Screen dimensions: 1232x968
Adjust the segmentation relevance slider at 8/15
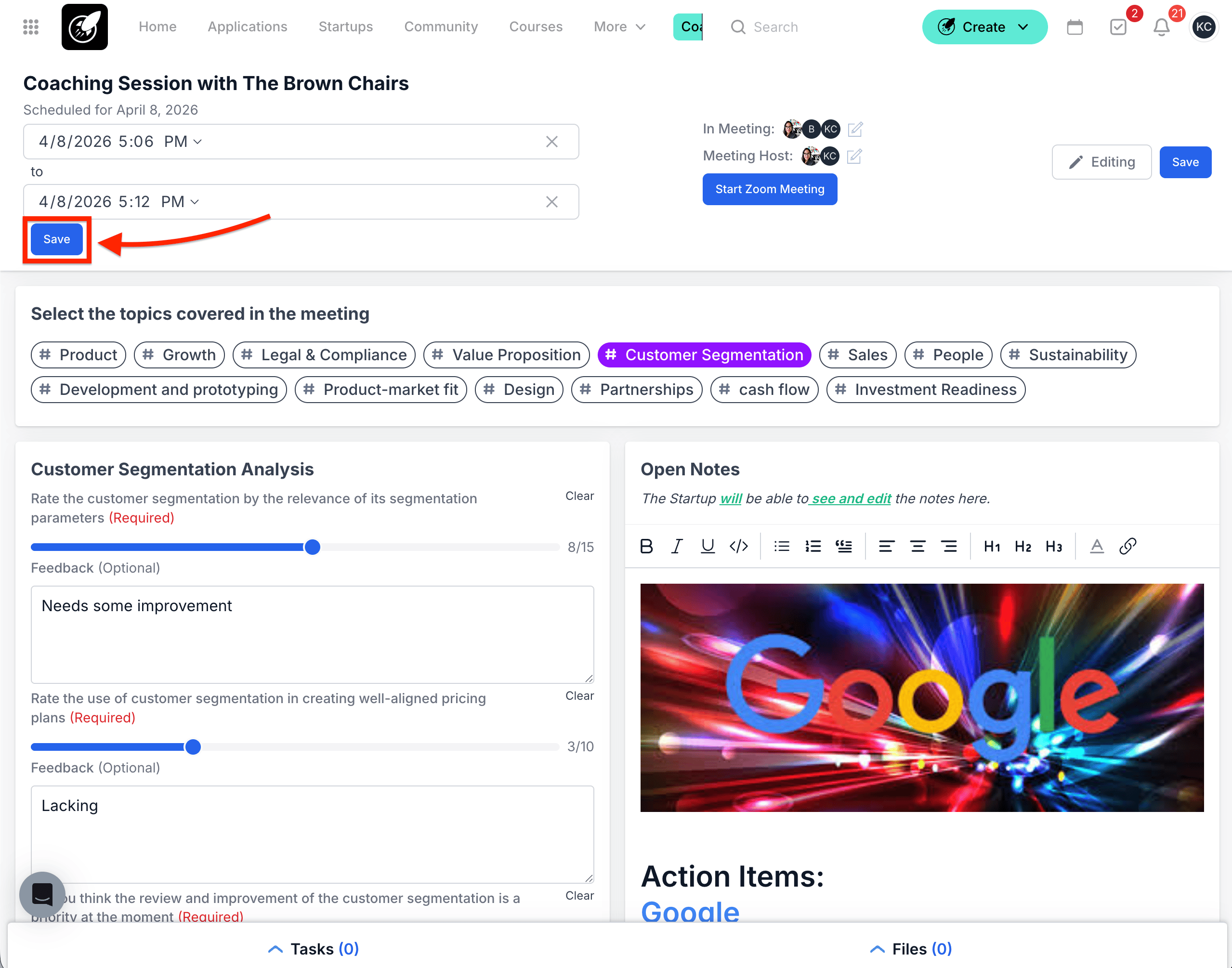pos(312,547)
